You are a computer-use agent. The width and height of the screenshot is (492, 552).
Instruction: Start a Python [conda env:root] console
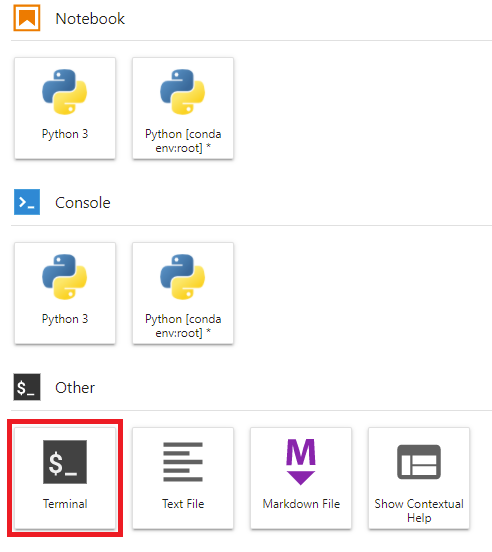coord(183,293)
